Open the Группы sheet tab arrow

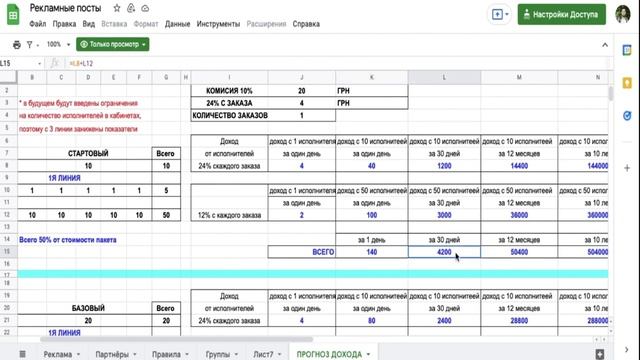(x=236, y=354)
